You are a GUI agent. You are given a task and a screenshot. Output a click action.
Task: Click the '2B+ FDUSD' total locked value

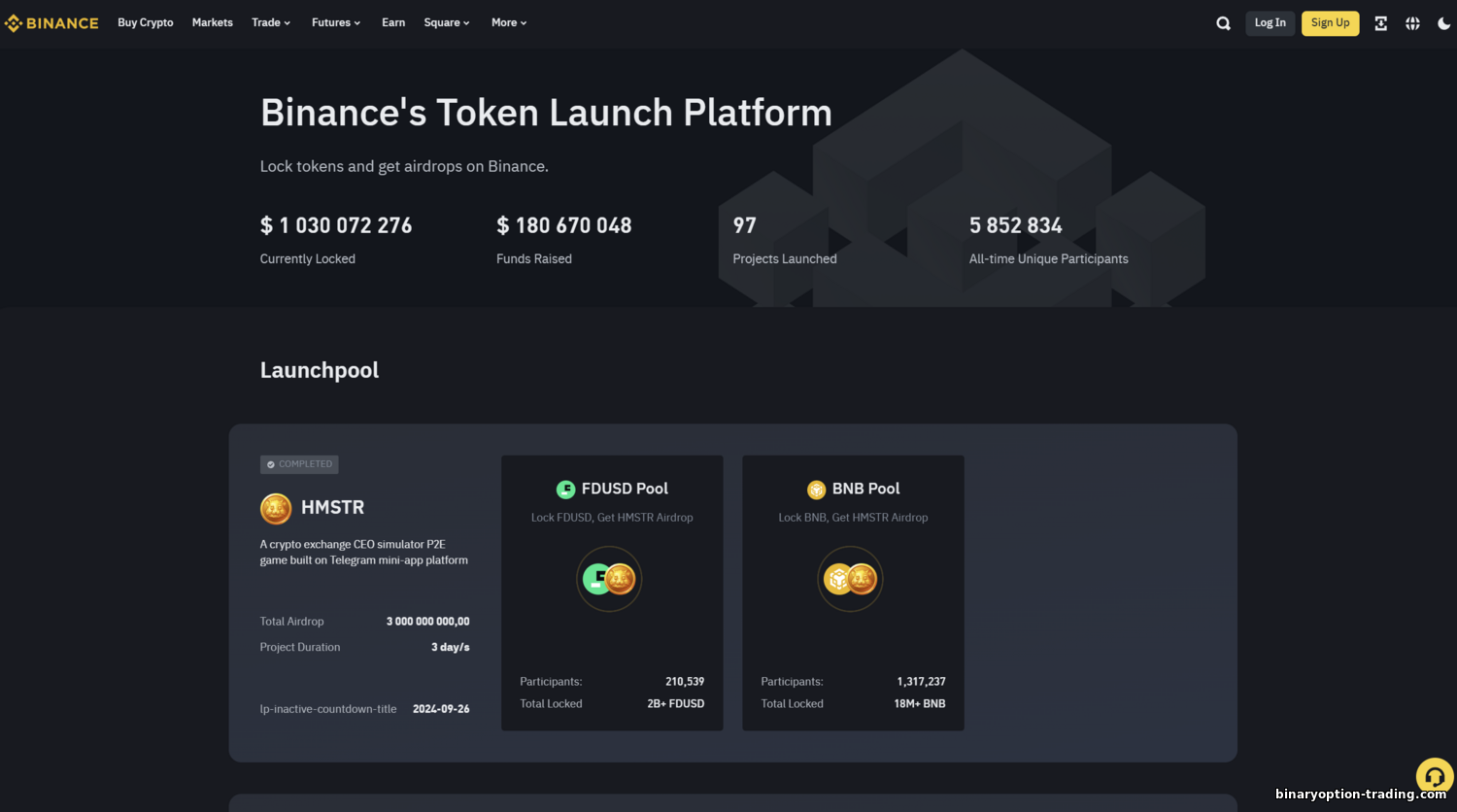coord(676,704)
